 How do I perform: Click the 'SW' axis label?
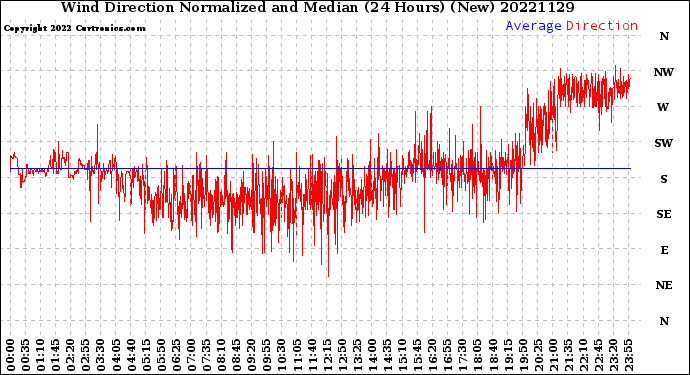[663, 143]
